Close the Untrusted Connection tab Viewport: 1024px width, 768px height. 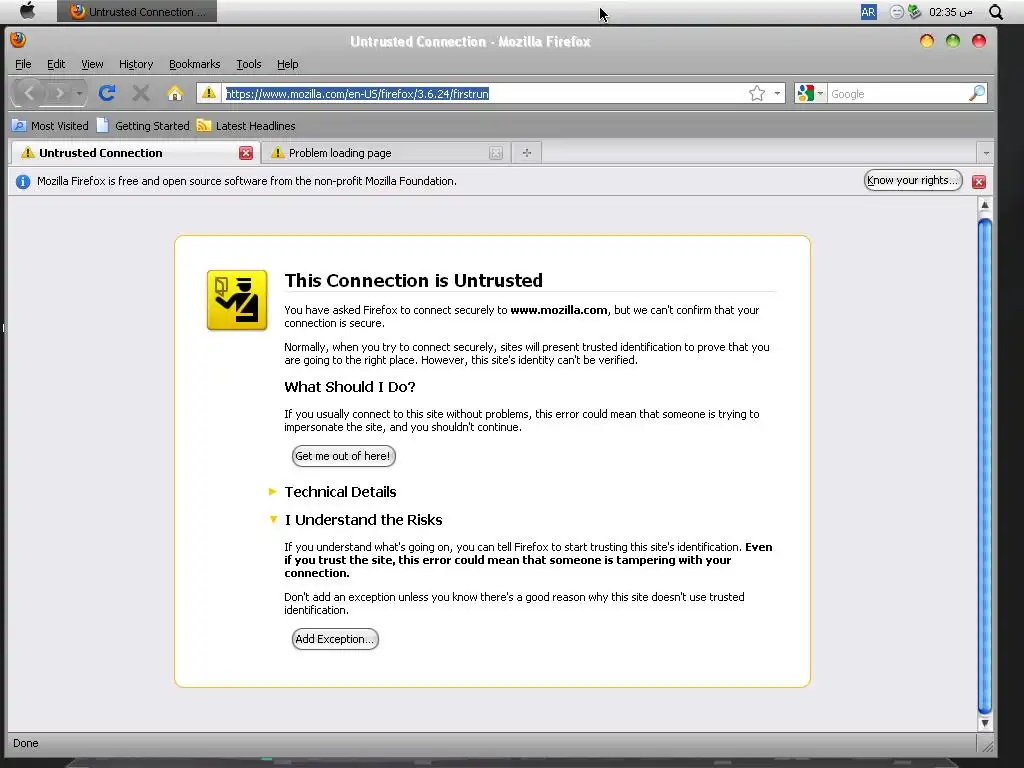[x=246, y=153]
